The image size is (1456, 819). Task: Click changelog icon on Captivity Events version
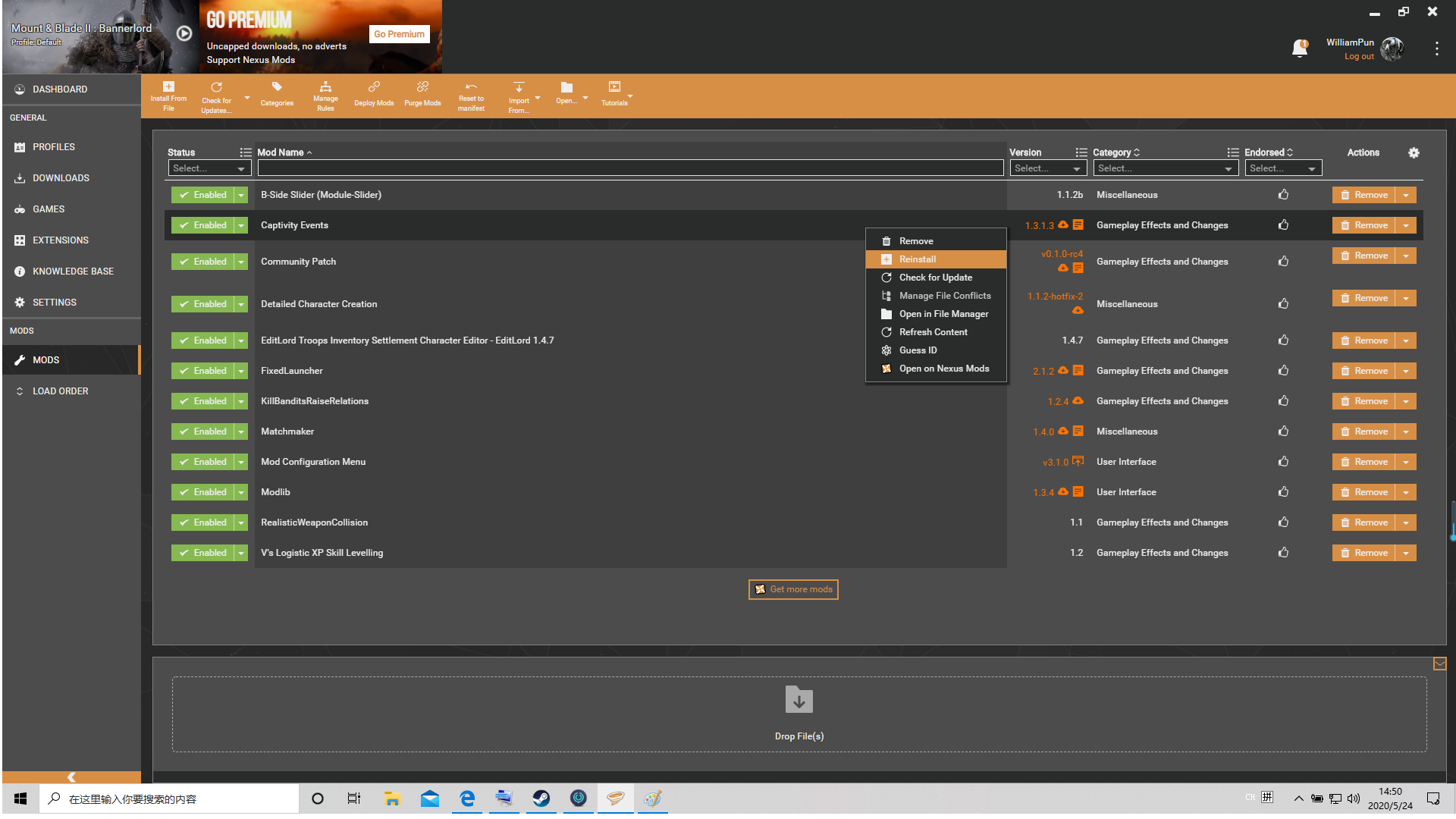tap(1078, 225)
